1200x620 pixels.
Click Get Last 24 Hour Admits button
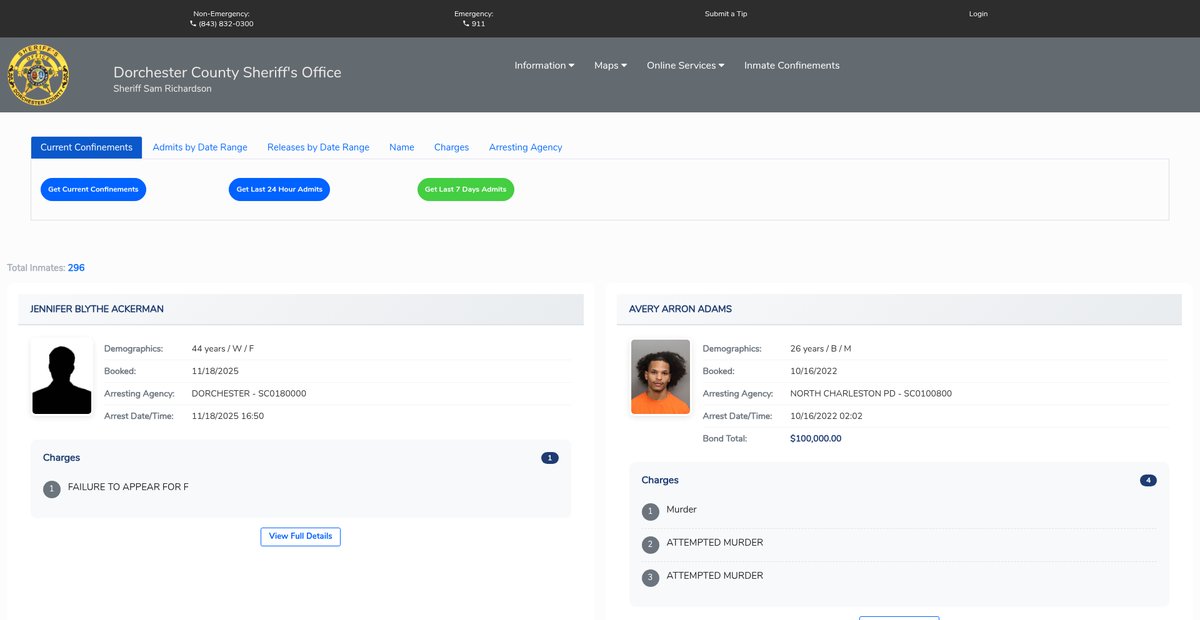tap(279, 190)
